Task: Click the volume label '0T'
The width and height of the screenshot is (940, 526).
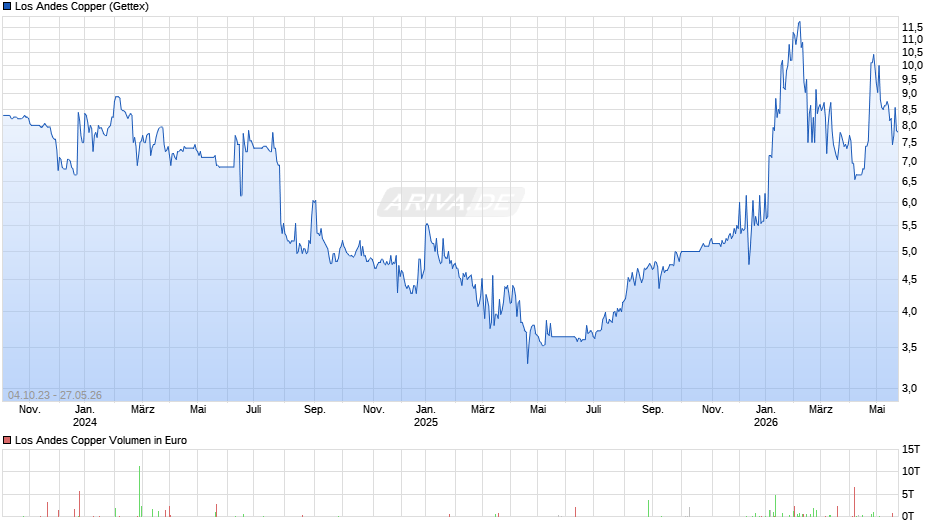Action: 908,516
